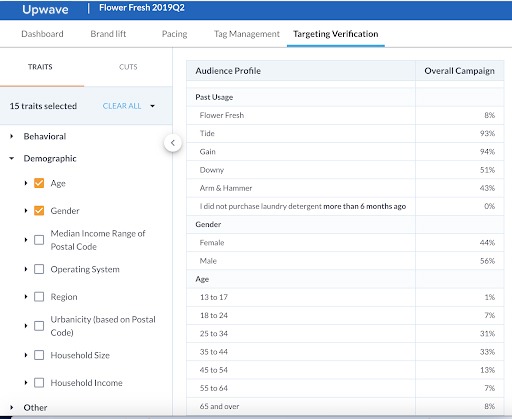The image size is (512, 419).
Task: Click the CLEAR ALL link
Action: coord(122,106)
